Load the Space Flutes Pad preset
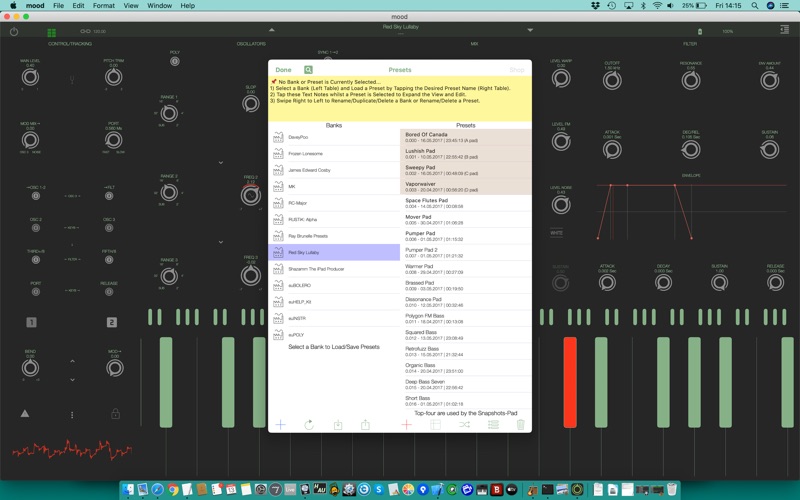This screenshot has width=800, height=500. [466, 203]
